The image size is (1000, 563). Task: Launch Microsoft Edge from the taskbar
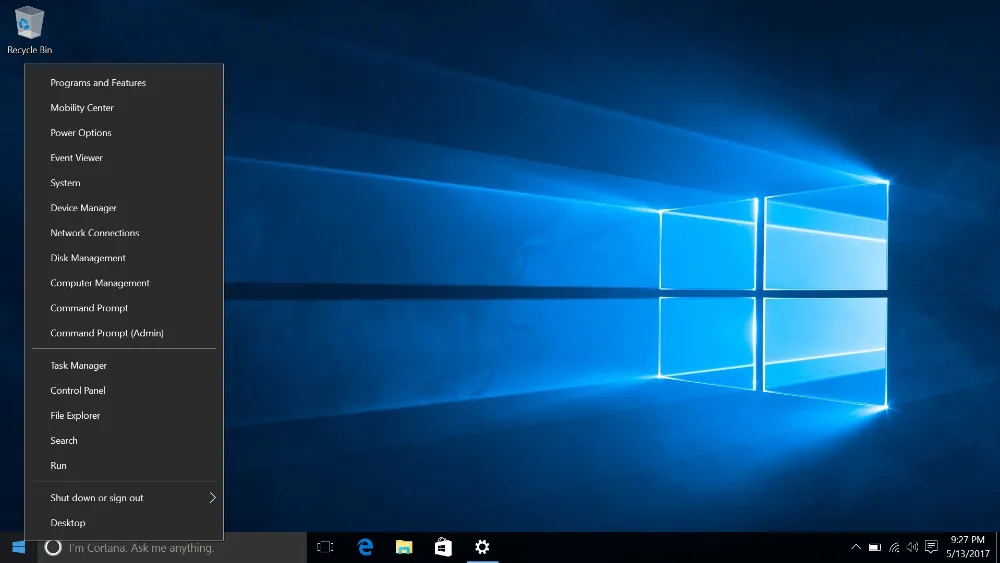[x=365, y=547]
